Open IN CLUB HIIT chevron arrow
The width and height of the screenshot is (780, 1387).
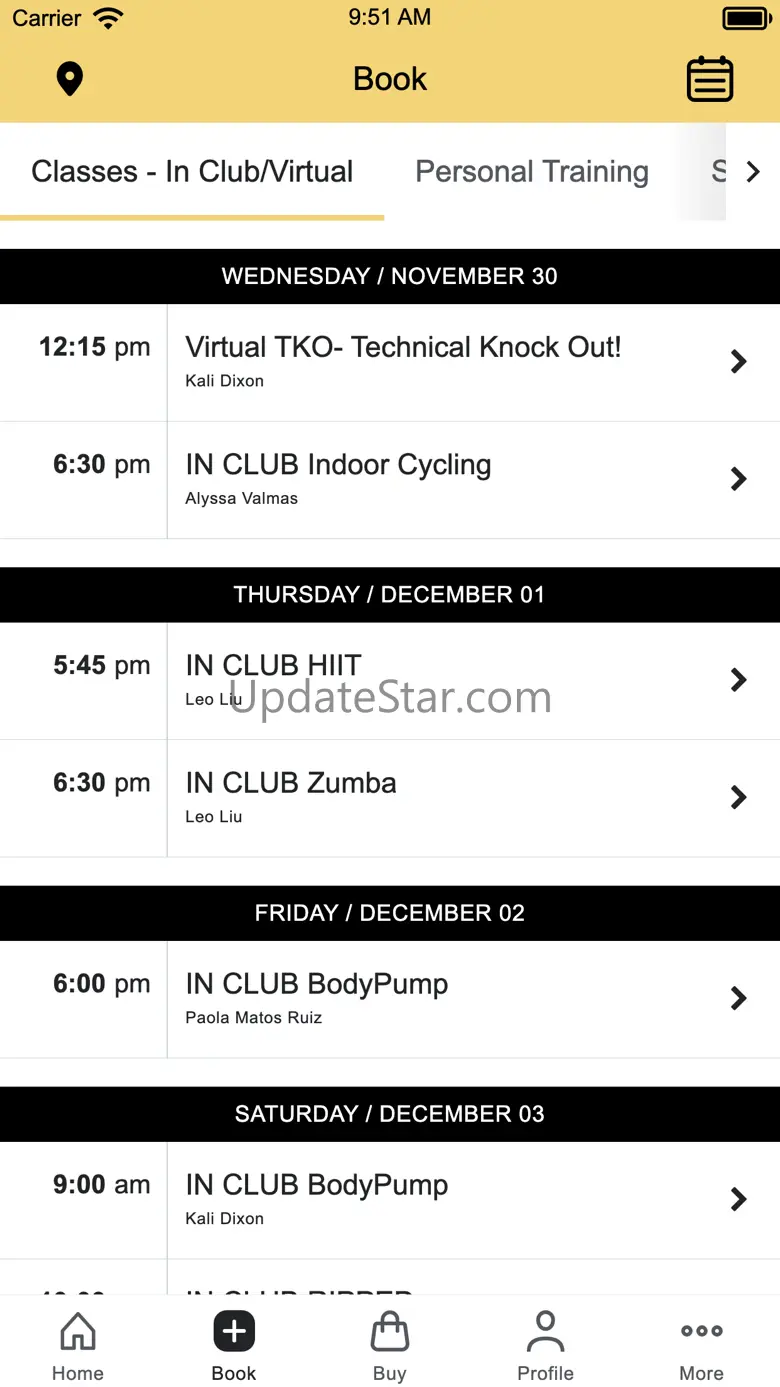(x=739, y=680)
